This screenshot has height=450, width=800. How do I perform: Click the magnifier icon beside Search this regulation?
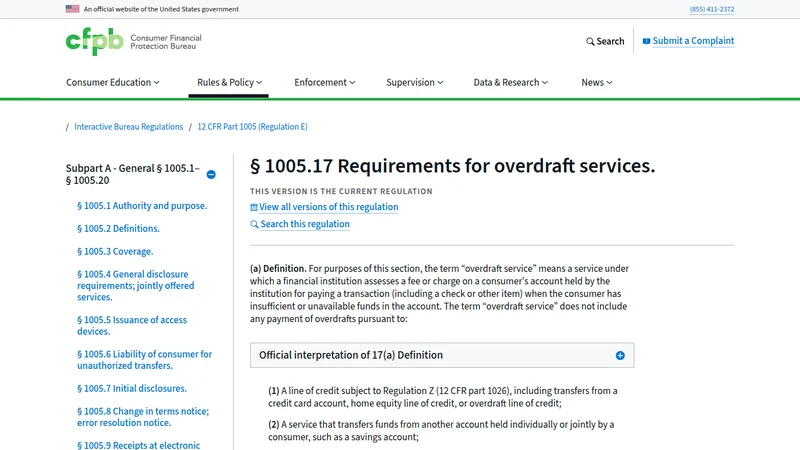click(254, 224)
